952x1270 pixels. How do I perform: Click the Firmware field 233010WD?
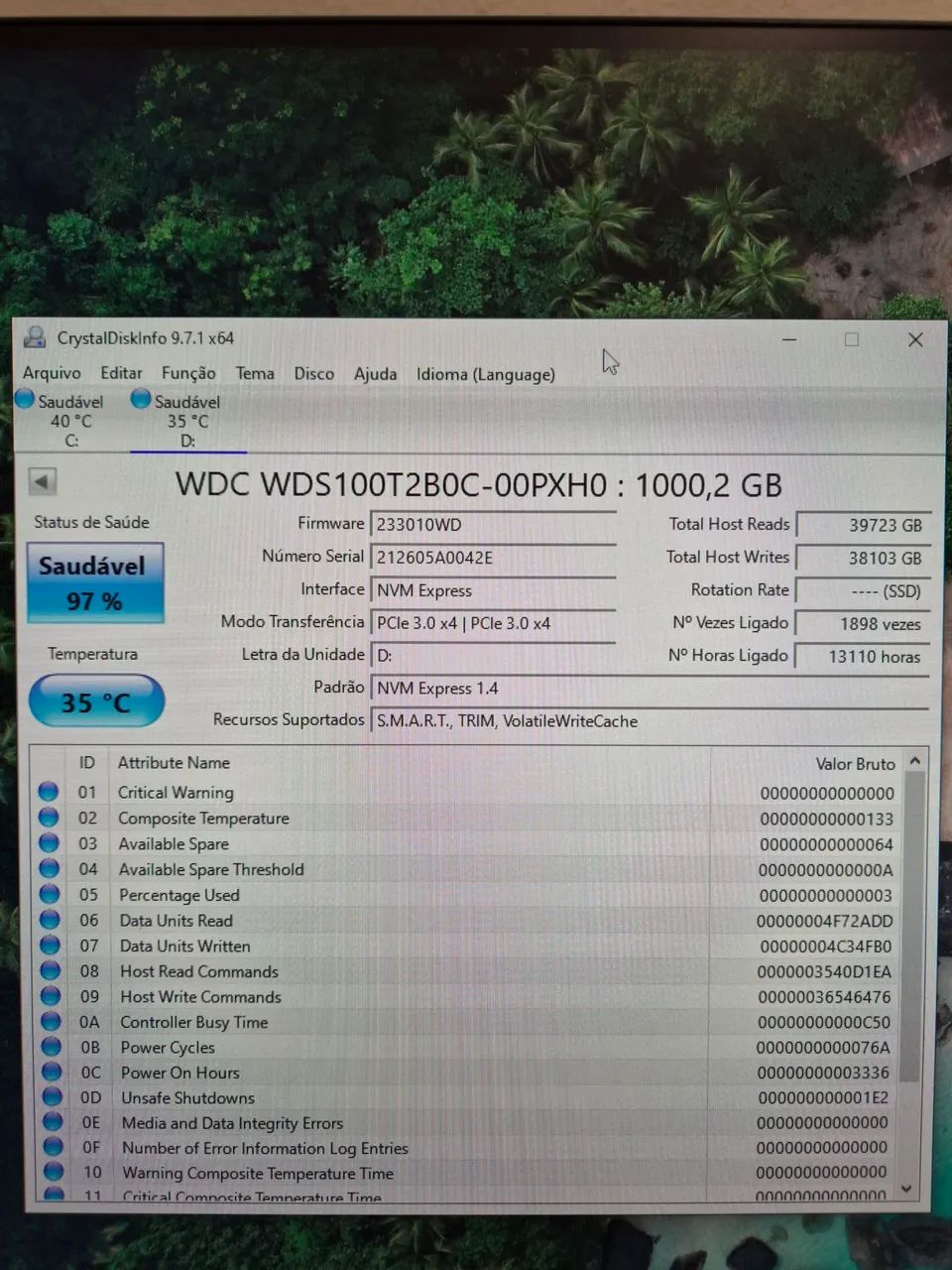[x=493, y=524]
